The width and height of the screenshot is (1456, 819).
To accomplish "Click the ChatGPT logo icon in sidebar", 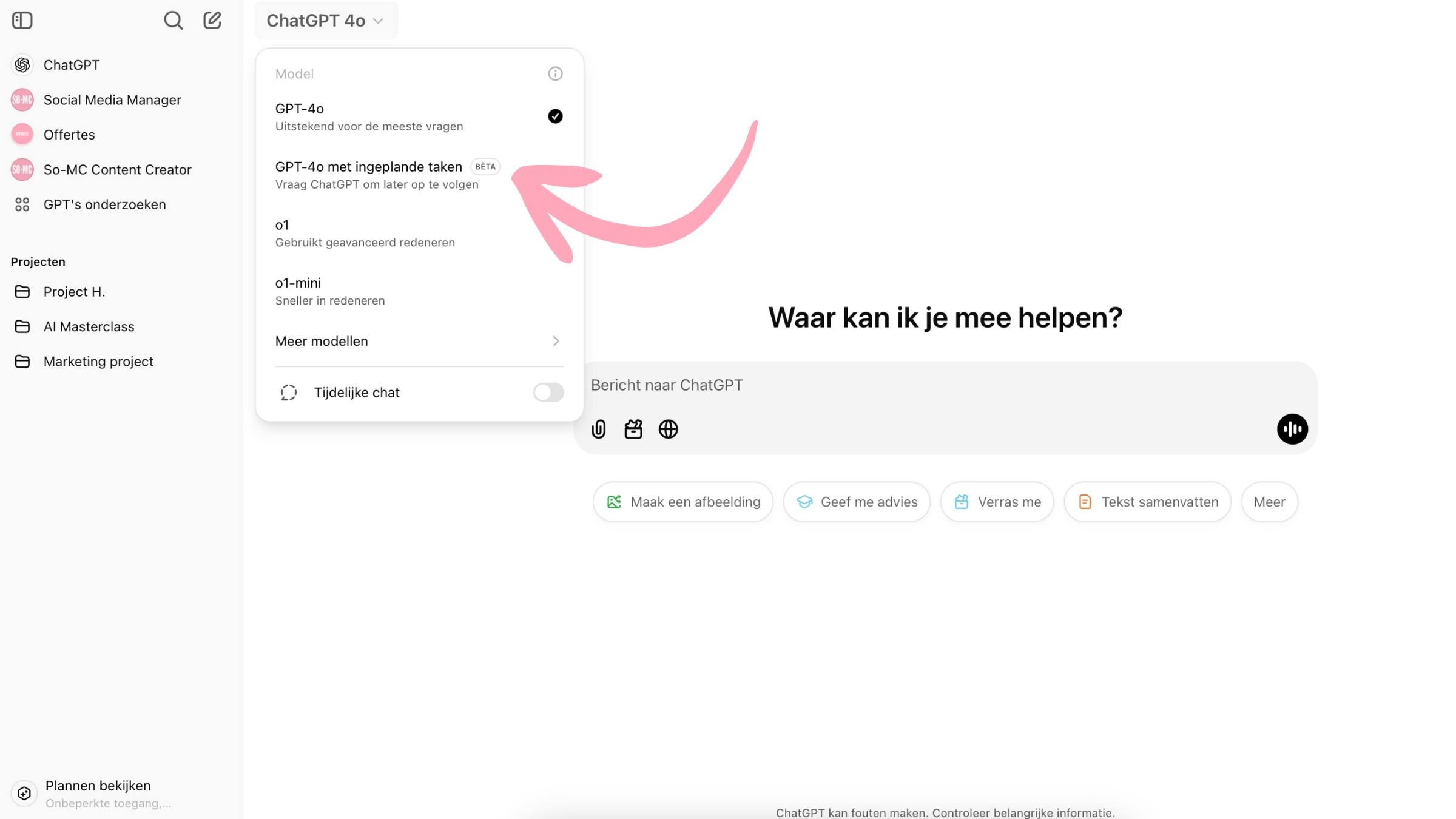I will click(22, 65).
